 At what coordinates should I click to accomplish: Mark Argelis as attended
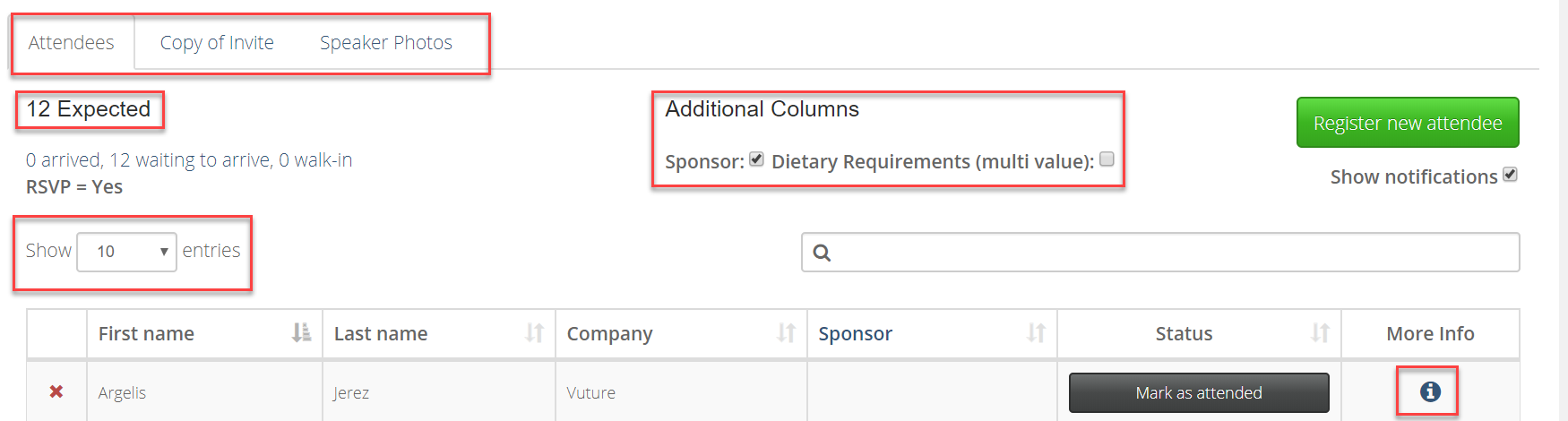(1199, 392)
